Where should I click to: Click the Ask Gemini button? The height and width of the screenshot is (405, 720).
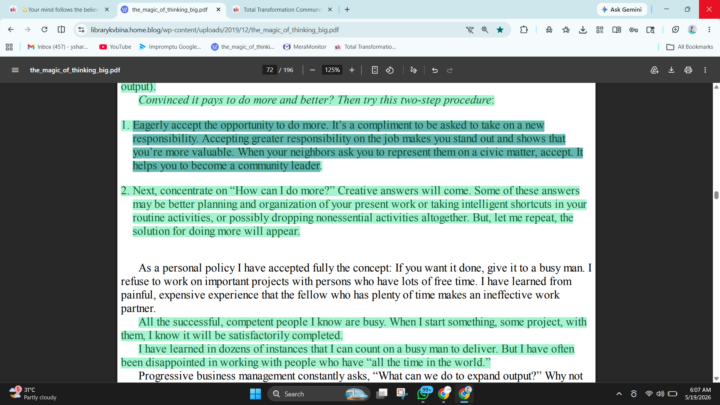click(x=622, y=10)
